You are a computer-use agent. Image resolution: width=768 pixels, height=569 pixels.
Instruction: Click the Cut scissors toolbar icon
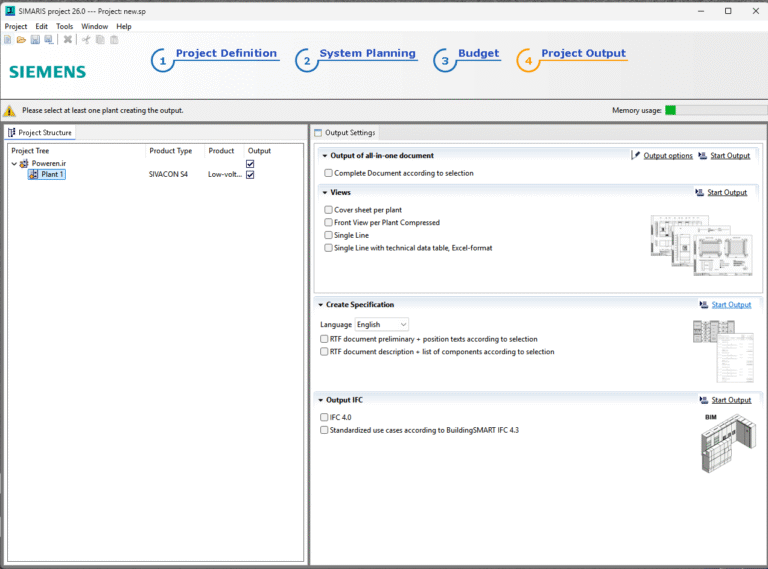coord(86,40)
